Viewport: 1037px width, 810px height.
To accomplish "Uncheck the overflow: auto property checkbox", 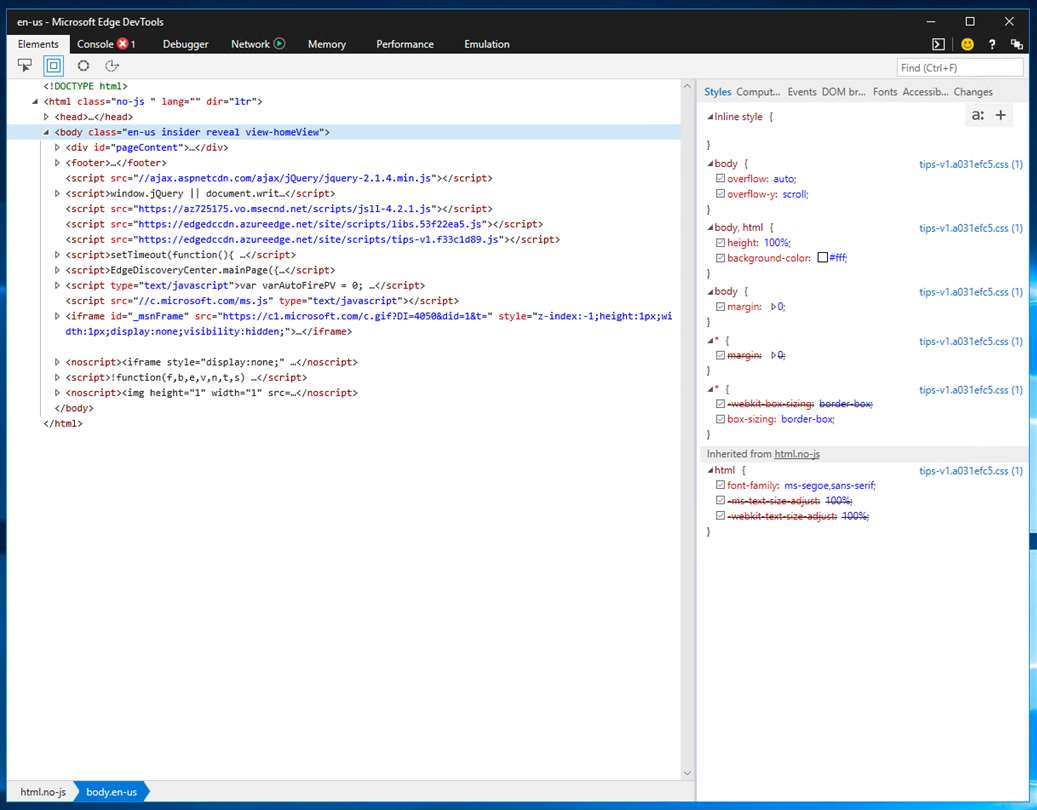I will coord(720,179).
